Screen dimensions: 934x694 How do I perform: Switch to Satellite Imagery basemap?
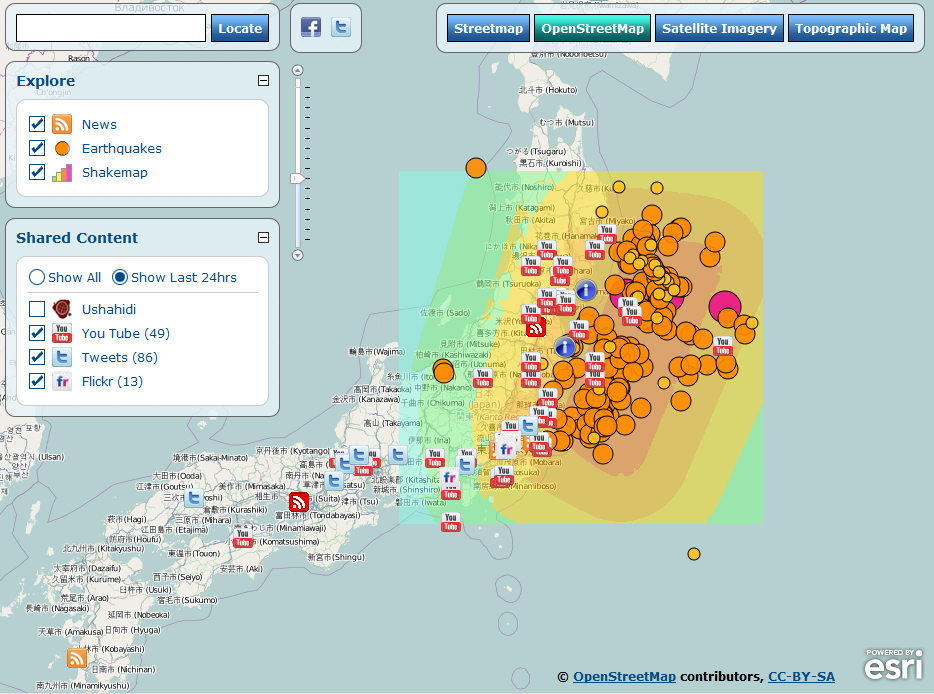[x=719, y=28]
